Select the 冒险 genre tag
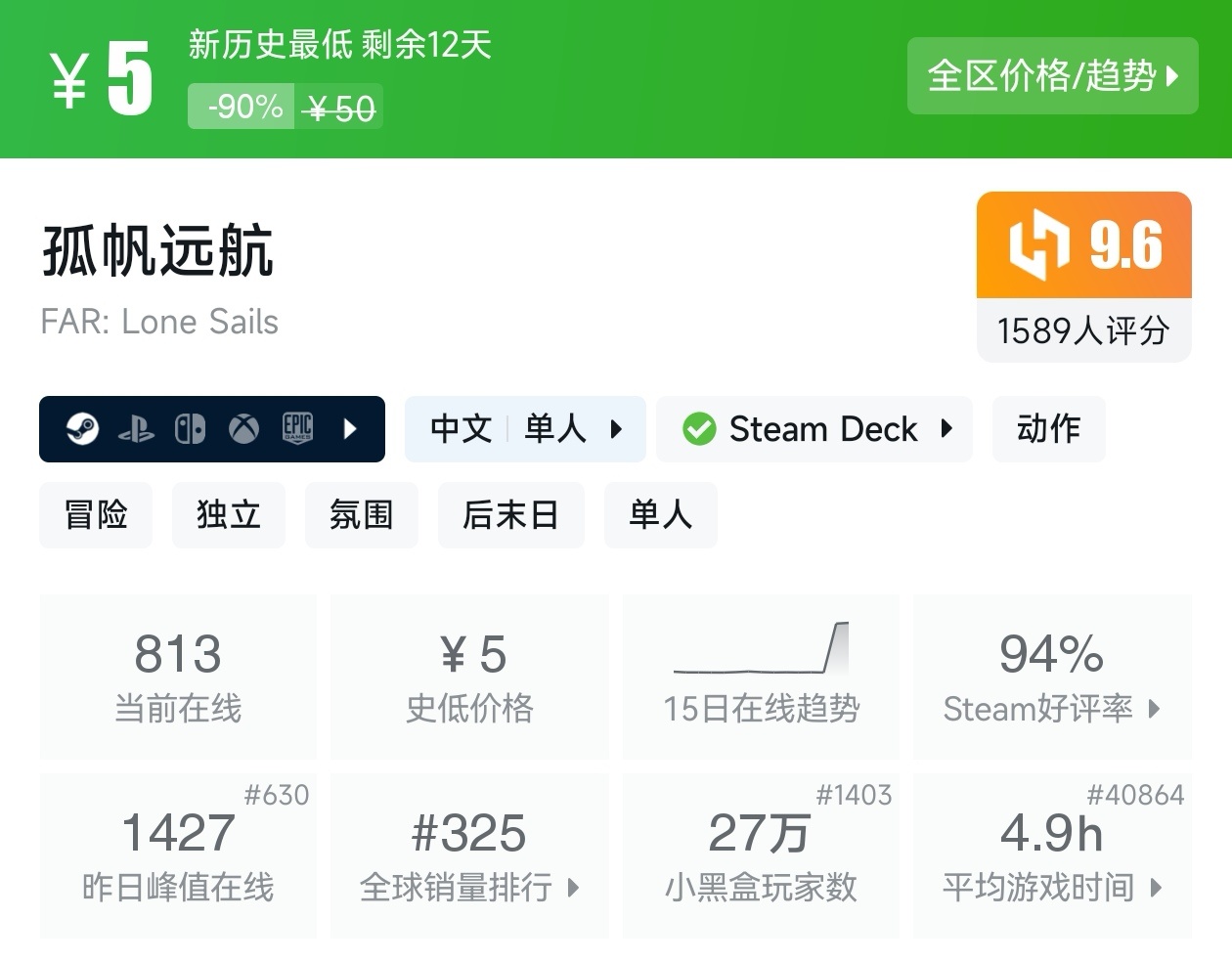The image size is (1232, 962). 96,515
